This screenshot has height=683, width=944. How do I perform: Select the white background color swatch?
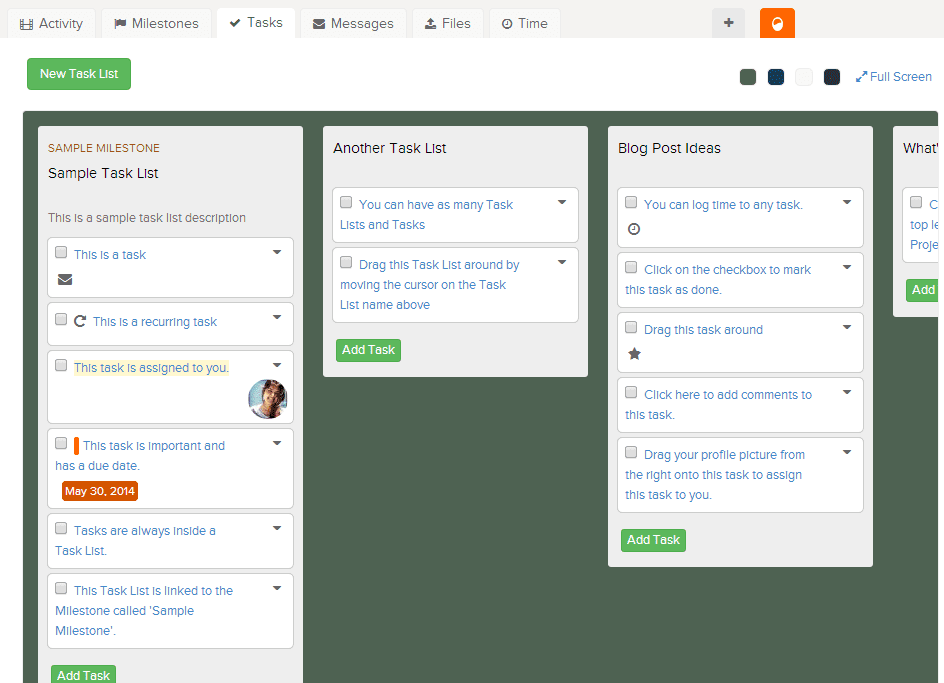click(x=804, y=77)
